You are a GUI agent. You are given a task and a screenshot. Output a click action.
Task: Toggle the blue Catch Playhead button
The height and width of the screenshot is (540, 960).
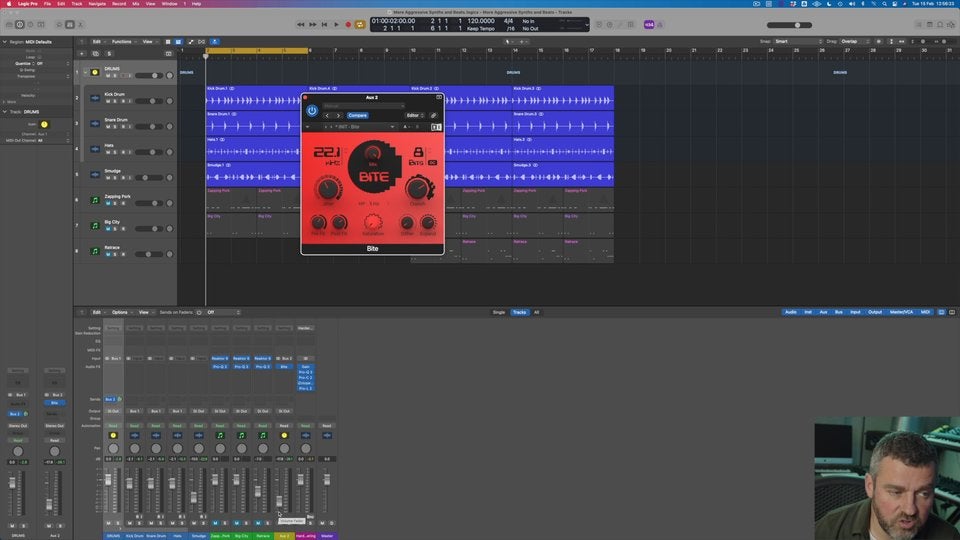[214, 42]
